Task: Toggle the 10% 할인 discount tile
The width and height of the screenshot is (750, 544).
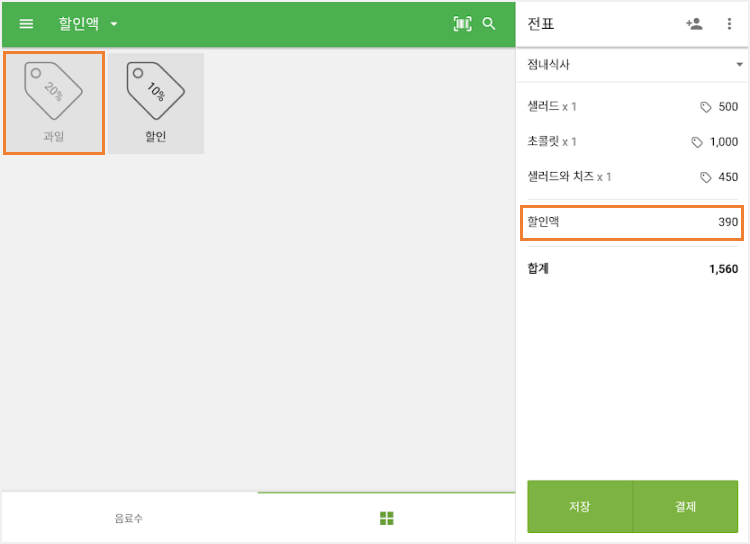Action: point(155,103)
